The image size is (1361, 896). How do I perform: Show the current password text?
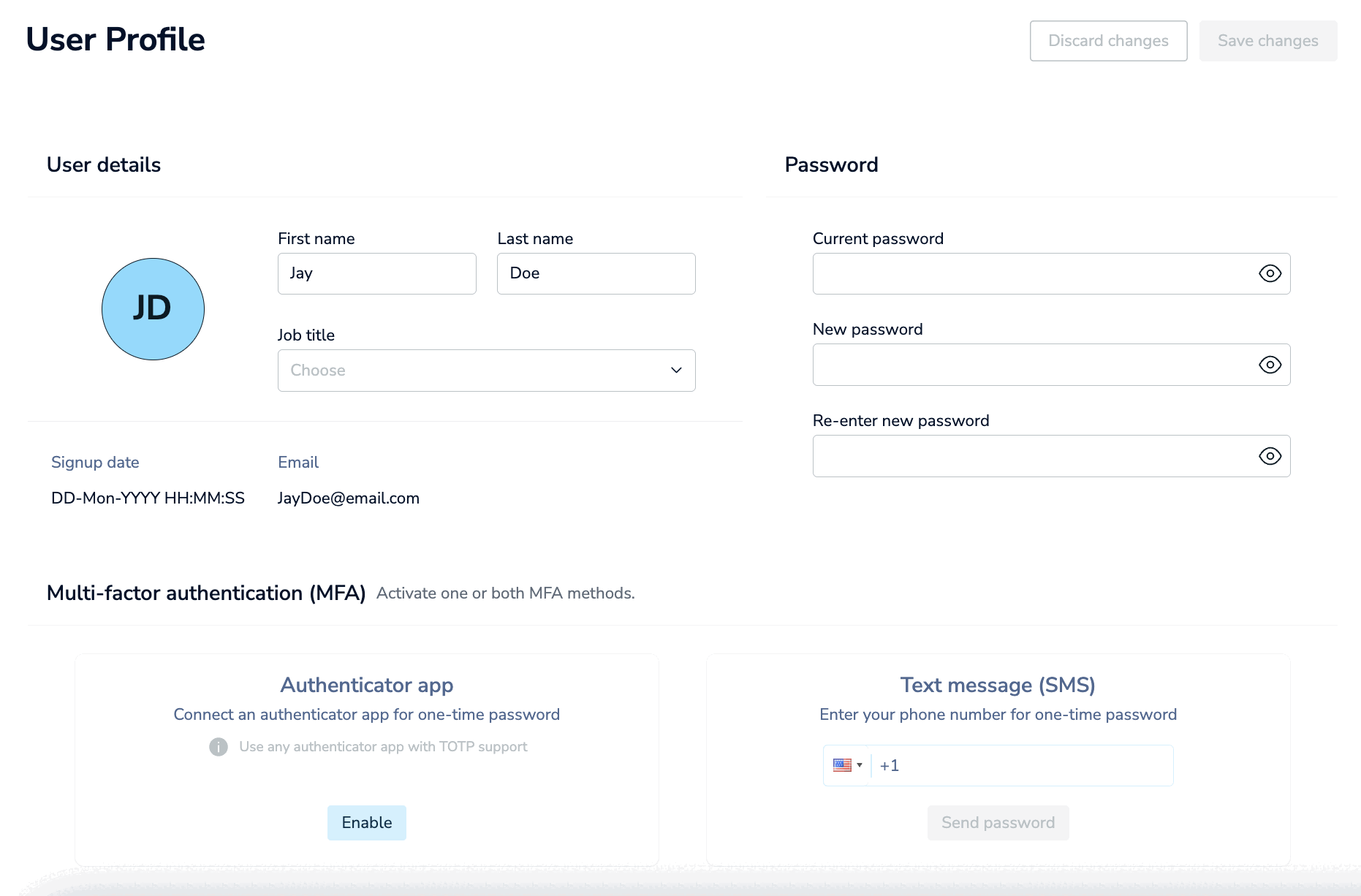coord(1270,273)
